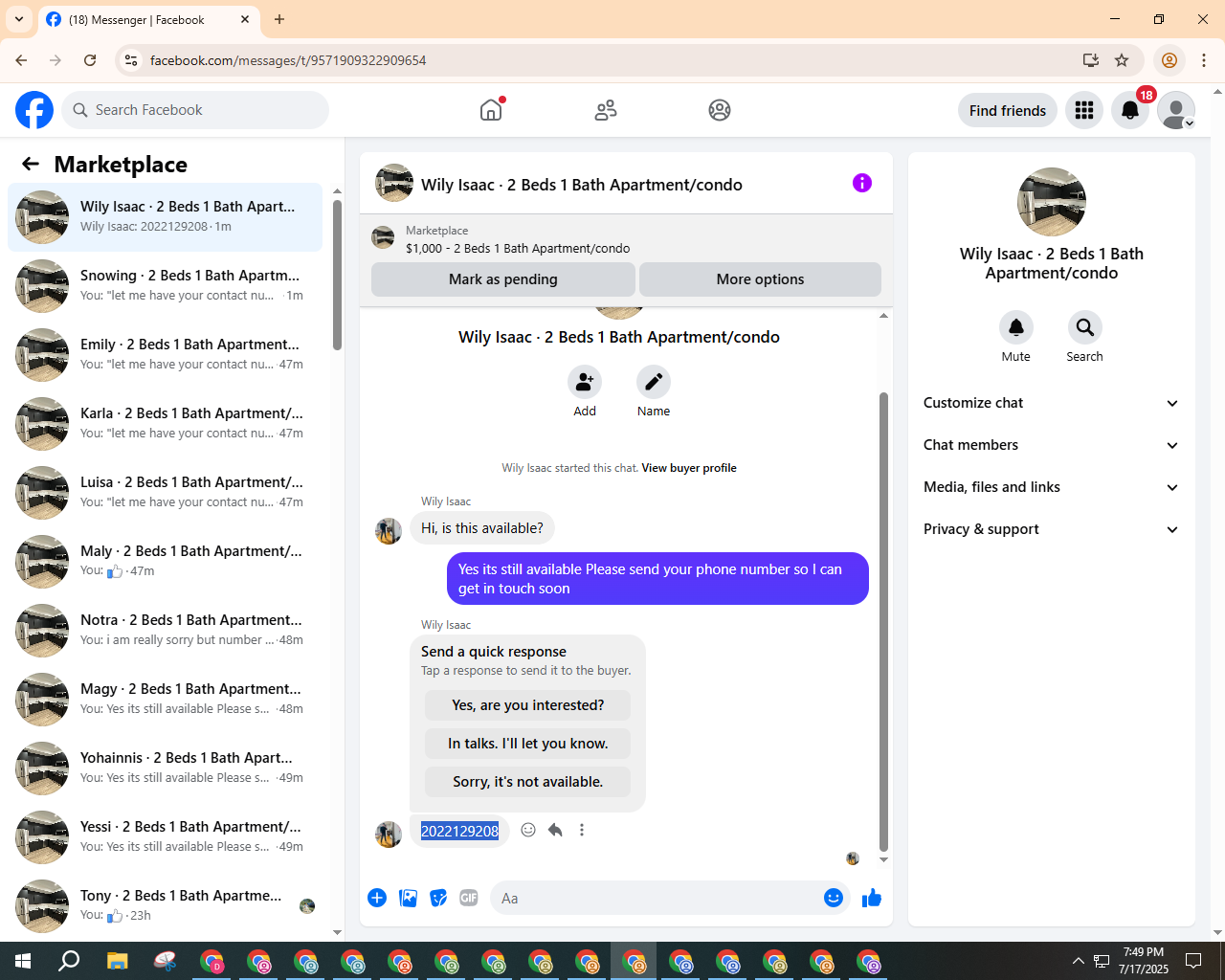Open the emoji picker in message box
The width and height of the screenshot is (1225, 980).
(834, 898)
